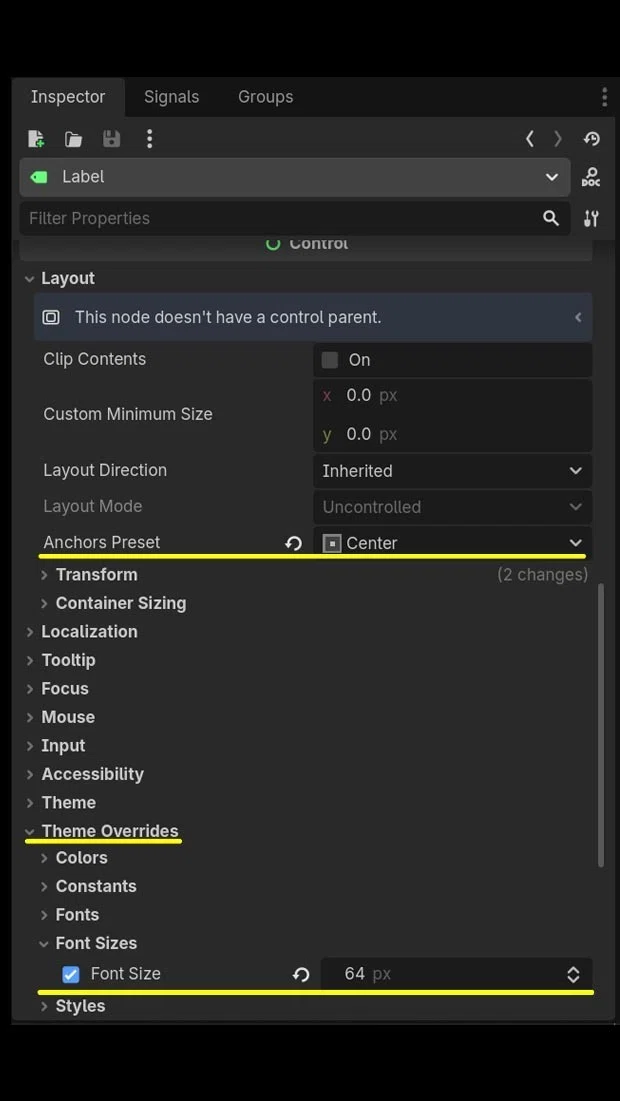Revert the Font Size override value

[301, 974]
